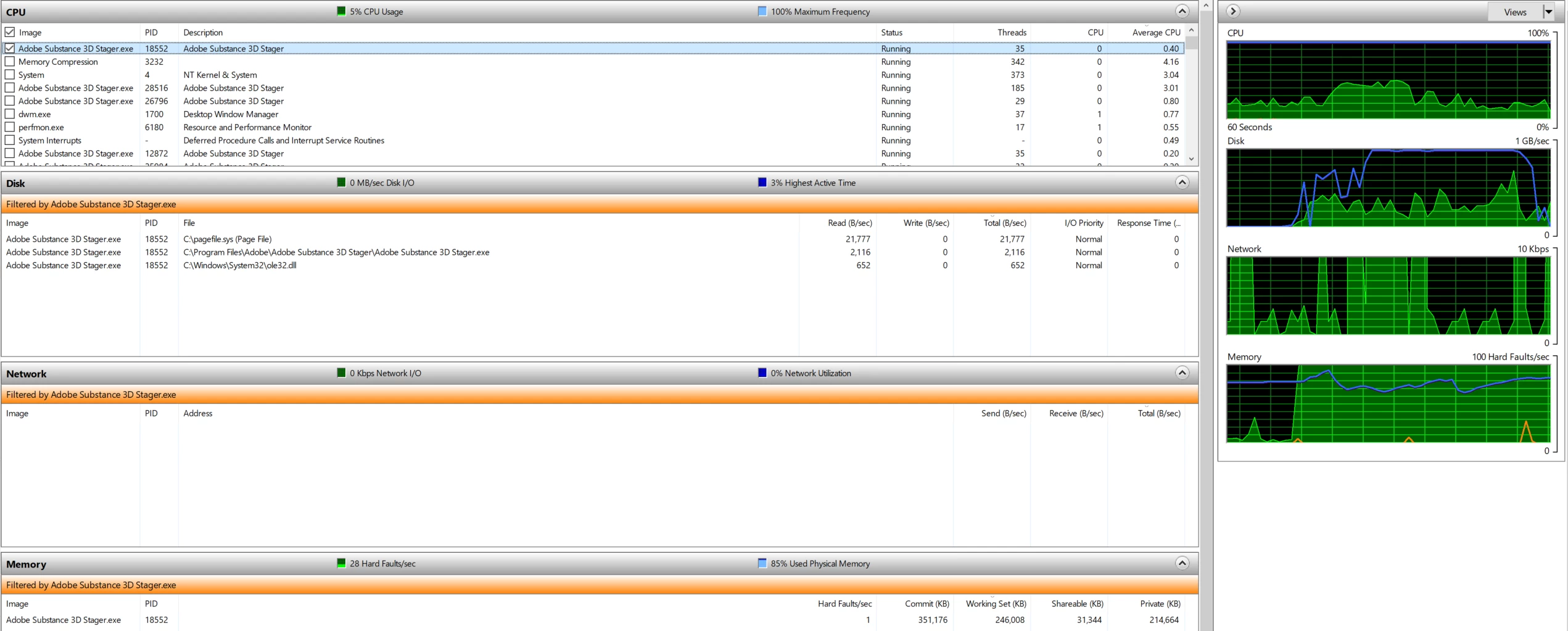Sort Memory table by Hard Faults/sec column
Screen dimensions: 1568x631
point(838,603)
